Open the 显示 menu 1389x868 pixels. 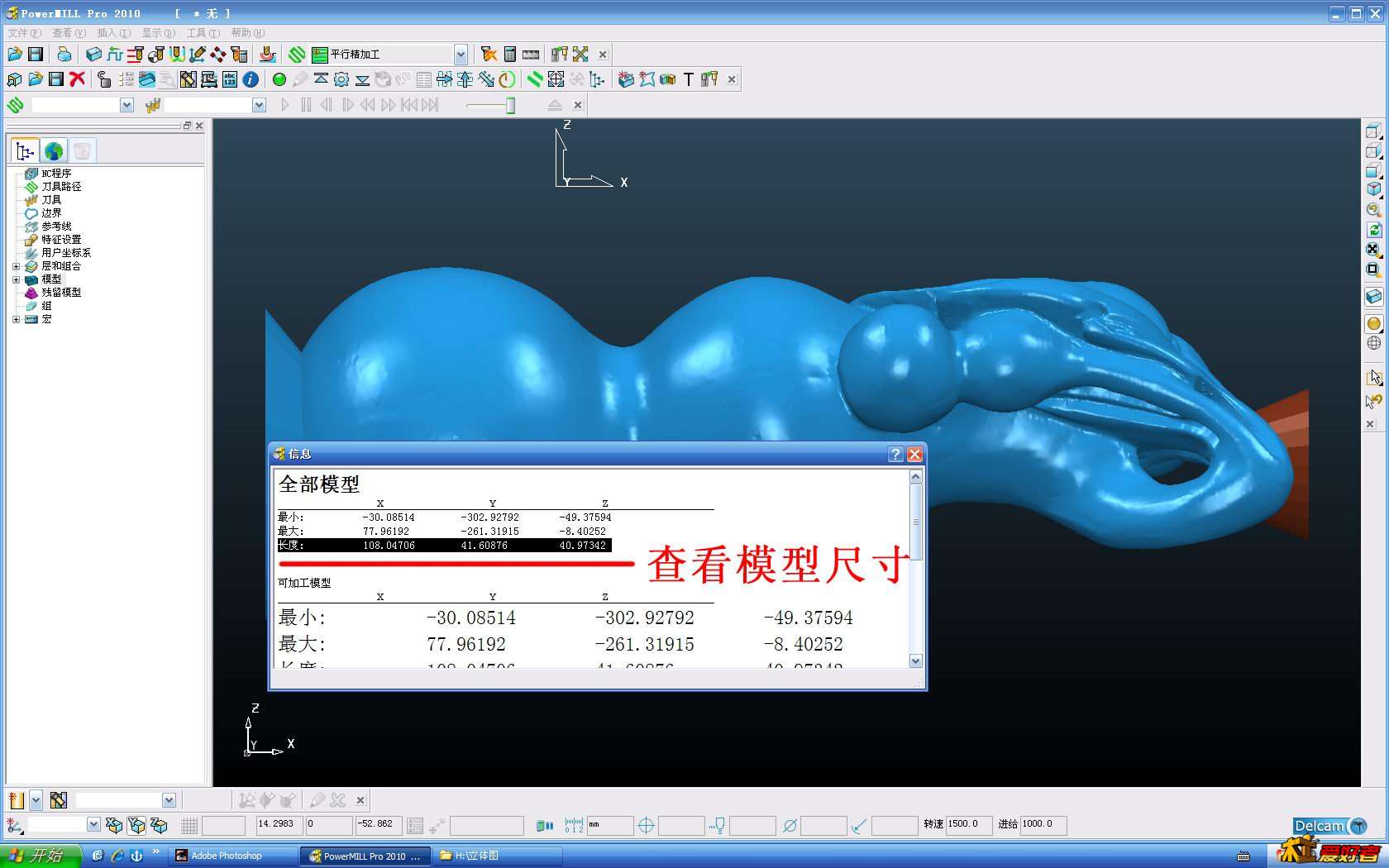(158, 33)
